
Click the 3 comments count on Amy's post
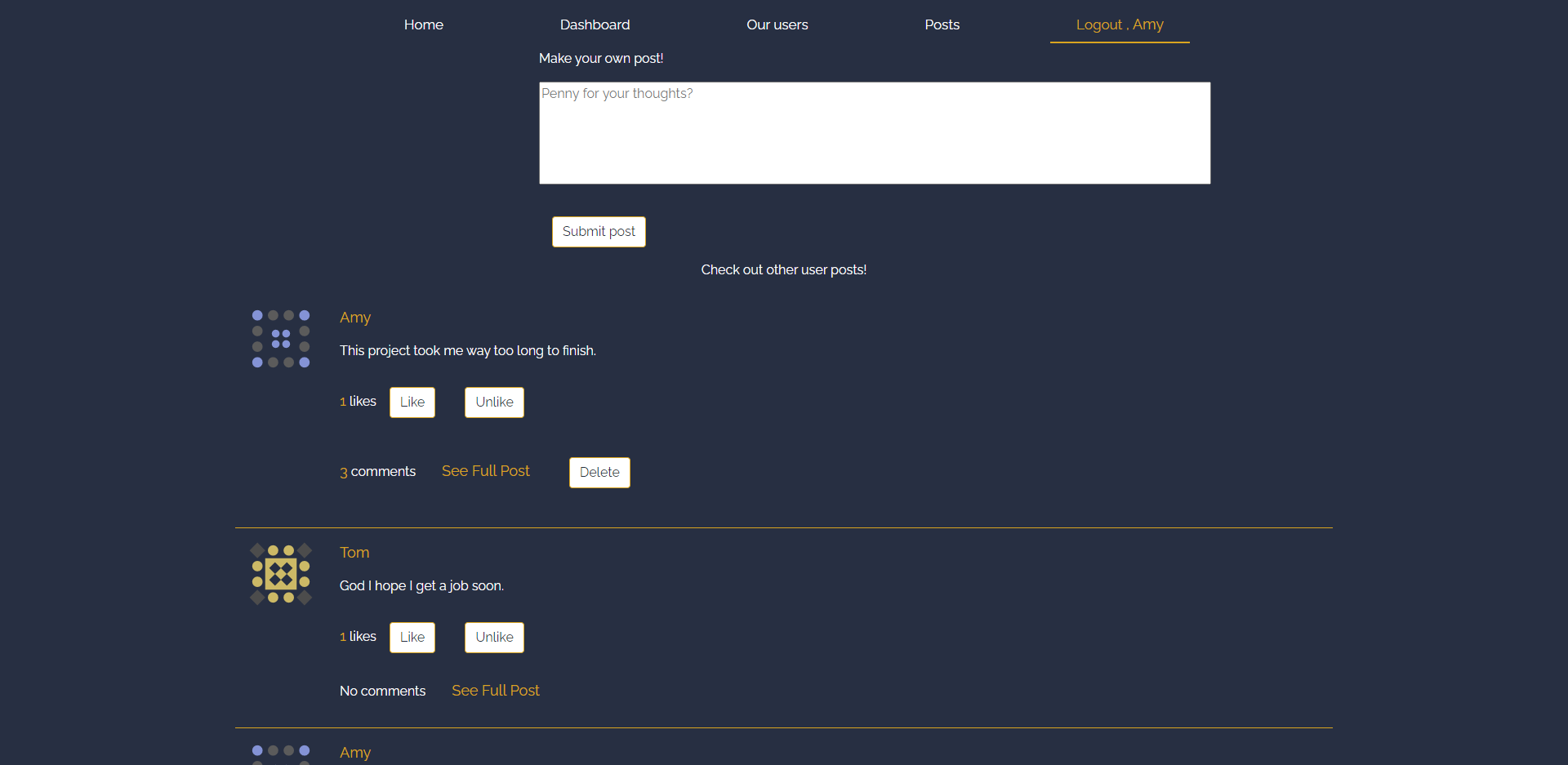[377, 472]
